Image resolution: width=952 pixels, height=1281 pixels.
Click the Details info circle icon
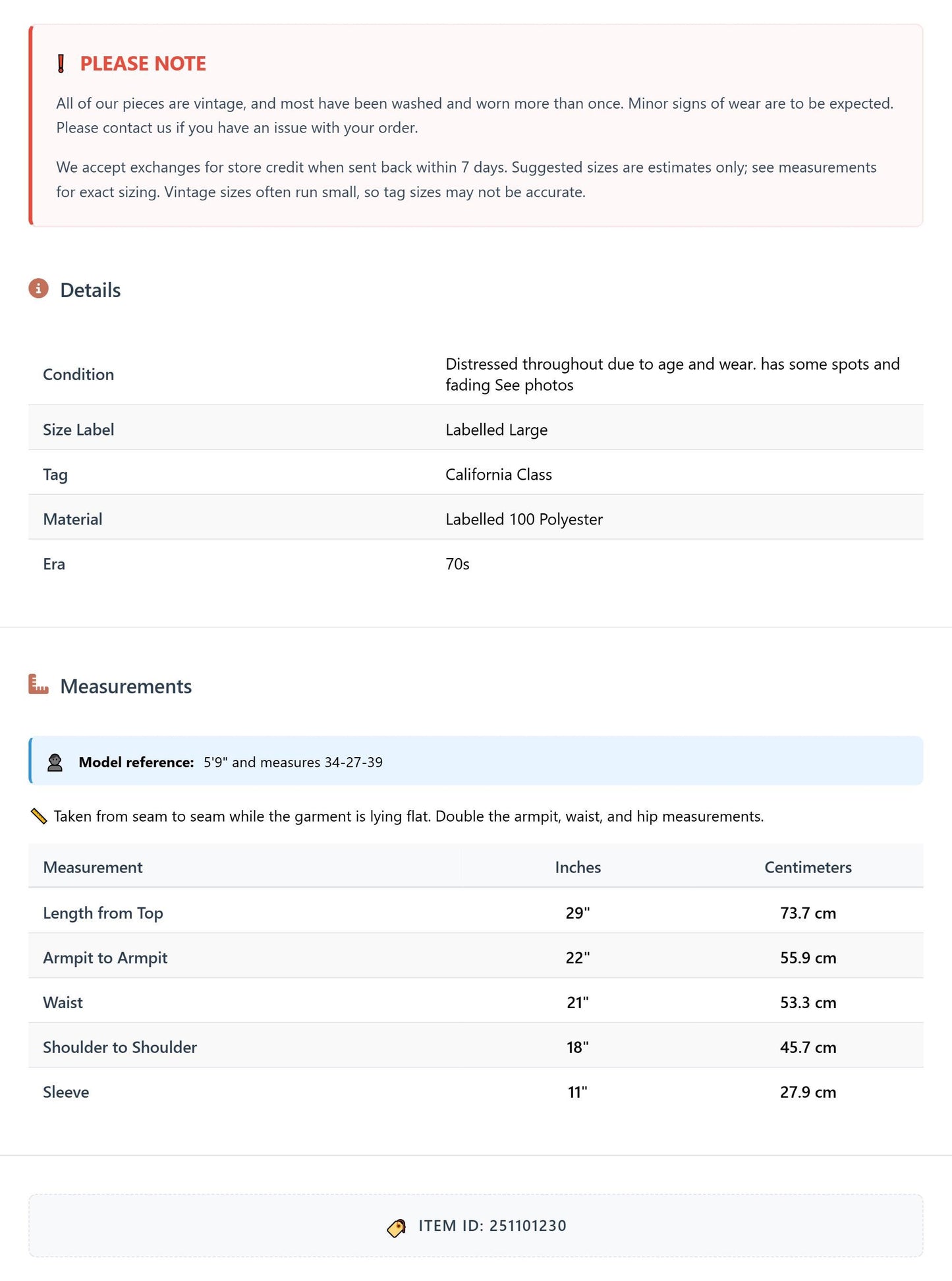tap(39, 289)
